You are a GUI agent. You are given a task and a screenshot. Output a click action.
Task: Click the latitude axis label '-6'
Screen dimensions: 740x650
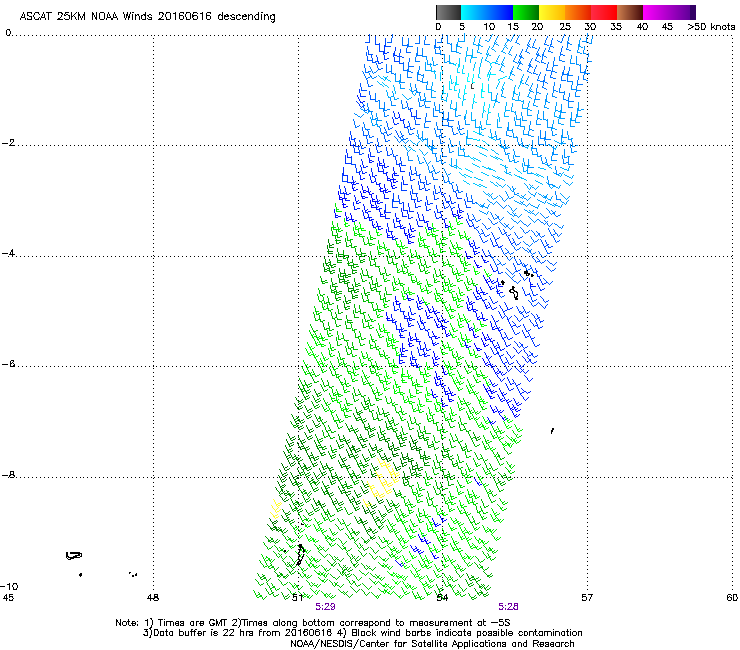pyautogui.click(x=9, y=364)
